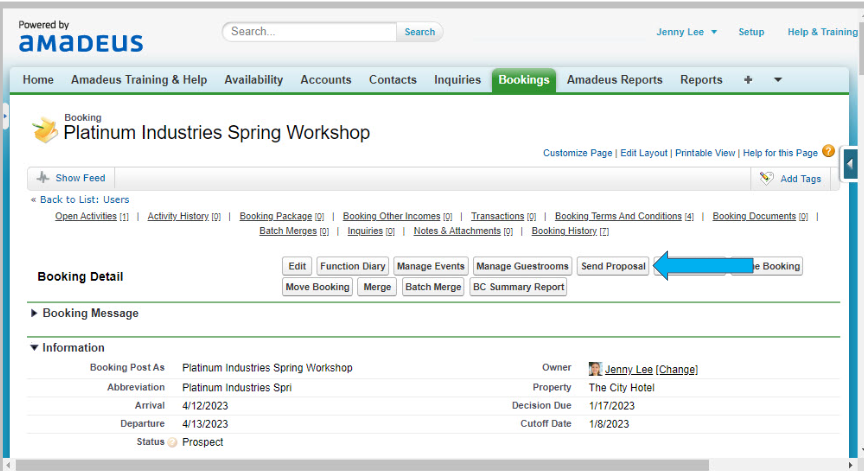The width and height of the screenshot is (864, 471).
Task: Click Customize Page link
Action: [577, 153]
